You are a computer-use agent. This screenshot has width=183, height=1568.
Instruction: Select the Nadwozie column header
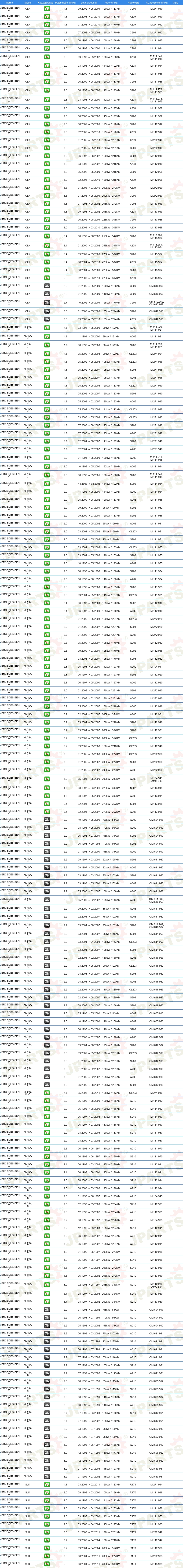tap(133, 2)
